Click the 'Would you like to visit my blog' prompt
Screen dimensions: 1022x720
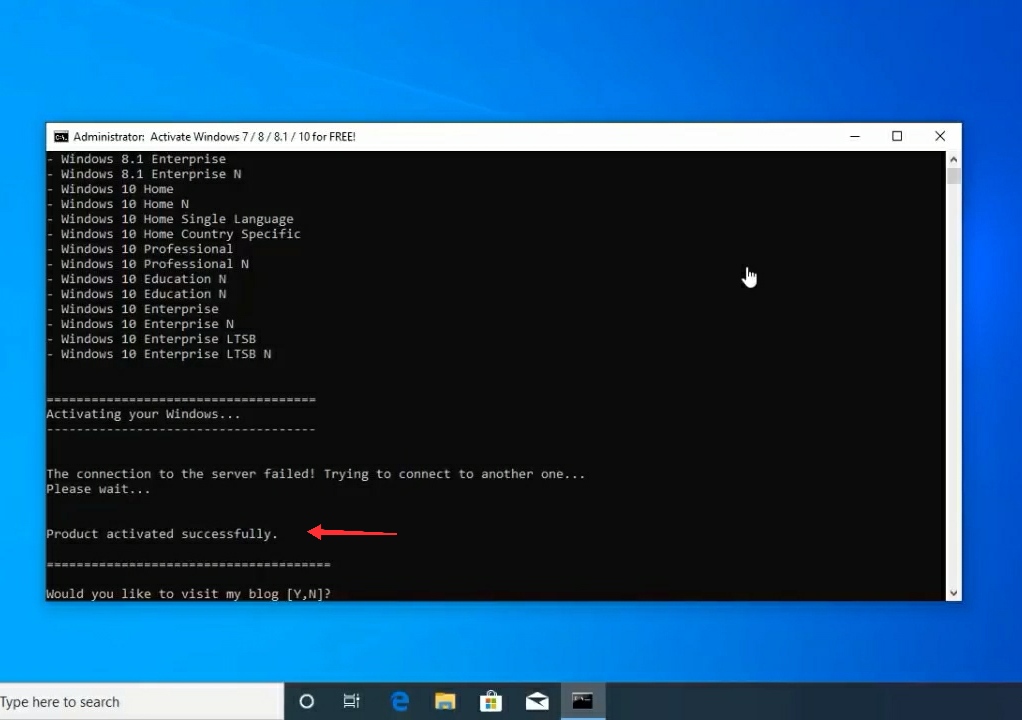(188, 594)
